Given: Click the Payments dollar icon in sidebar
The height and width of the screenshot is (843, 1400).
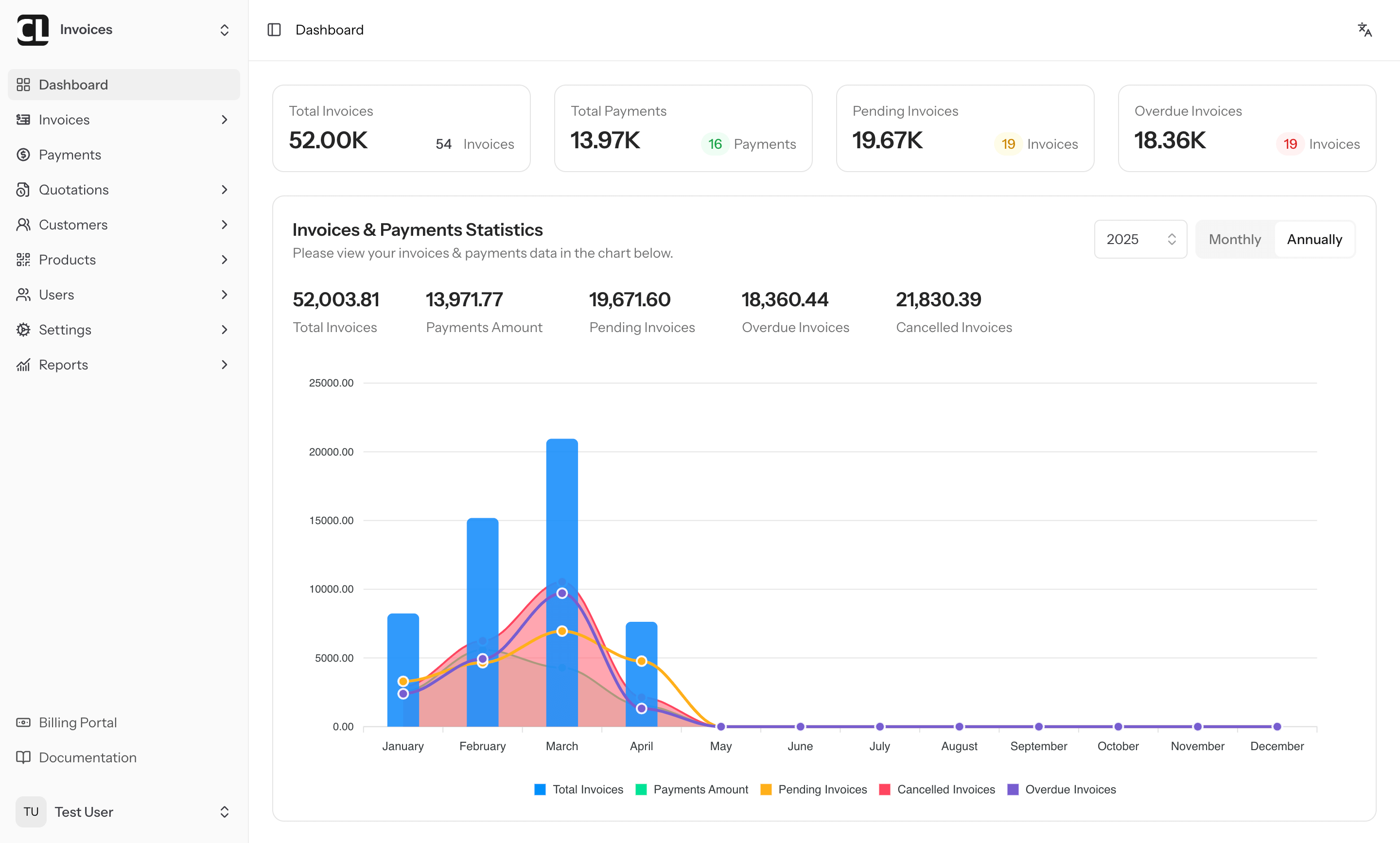Looking at the screenshot, I should 23,155.
